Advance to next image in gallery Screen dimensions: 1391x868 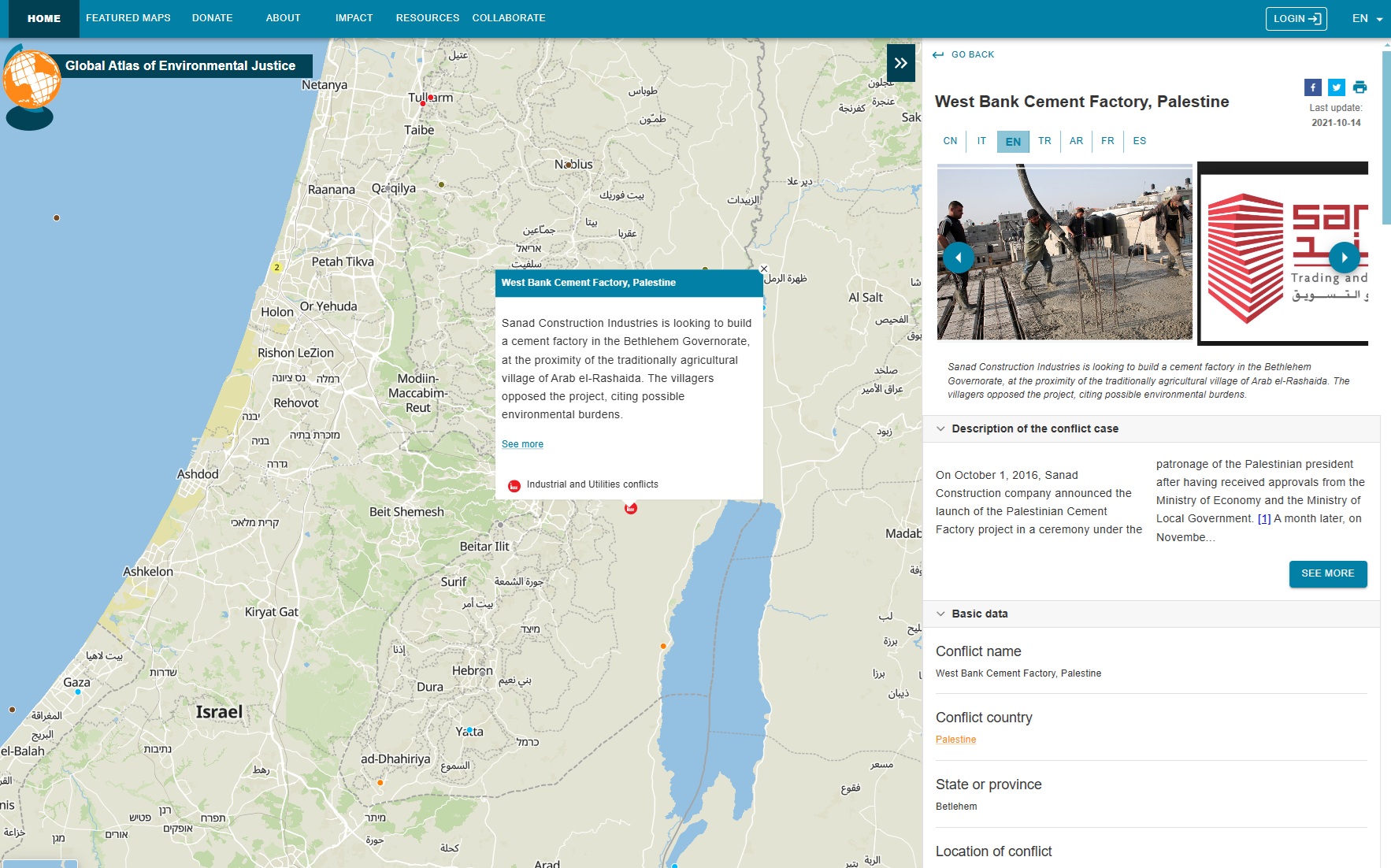(x=1344, y=258)
